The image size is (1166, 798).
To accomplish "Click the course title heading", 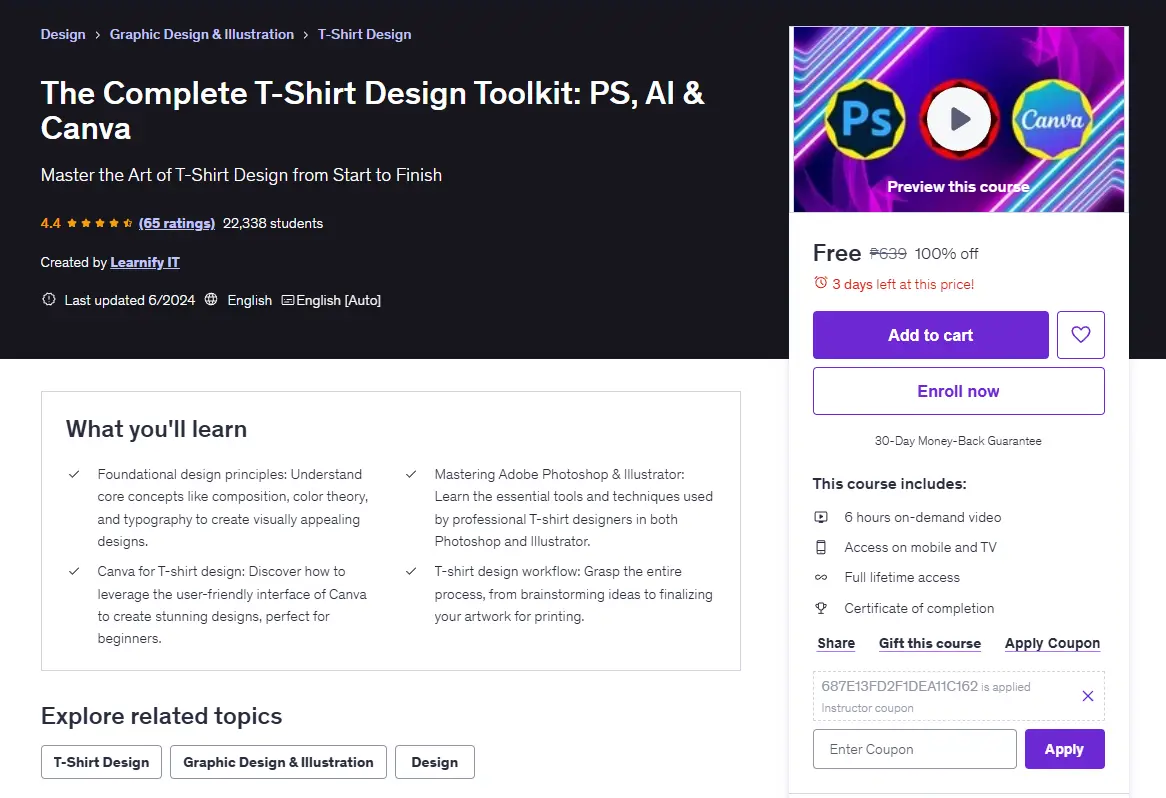I will click(373, 110).
